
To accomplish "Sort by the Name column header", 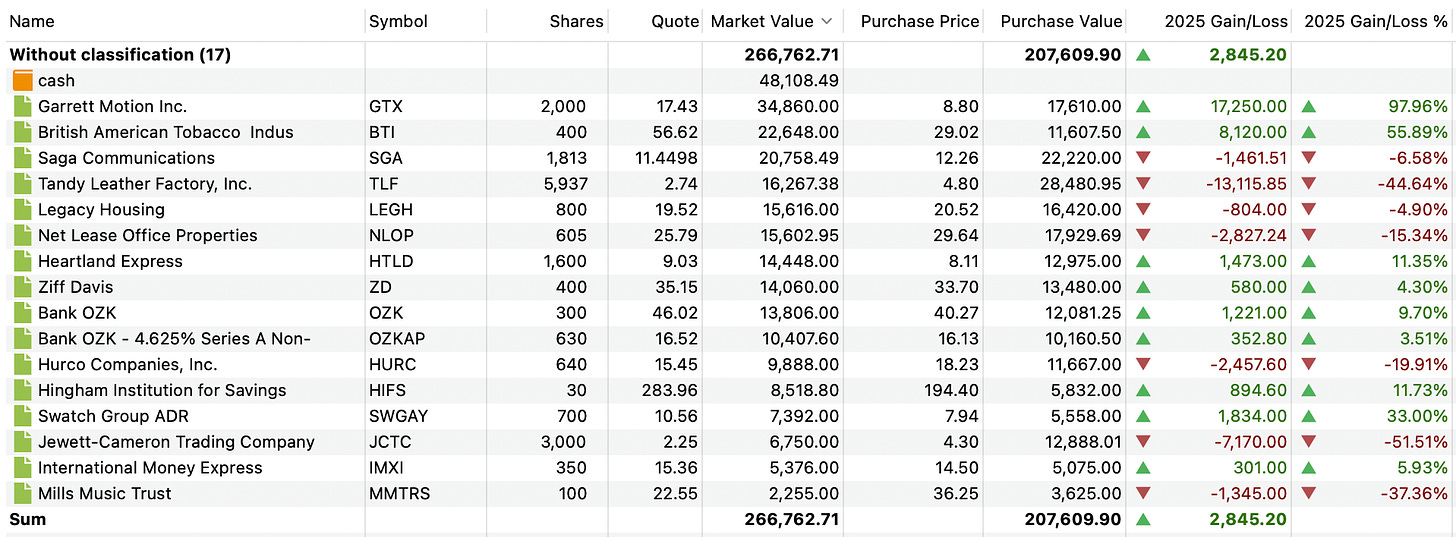I will (32, 21).
